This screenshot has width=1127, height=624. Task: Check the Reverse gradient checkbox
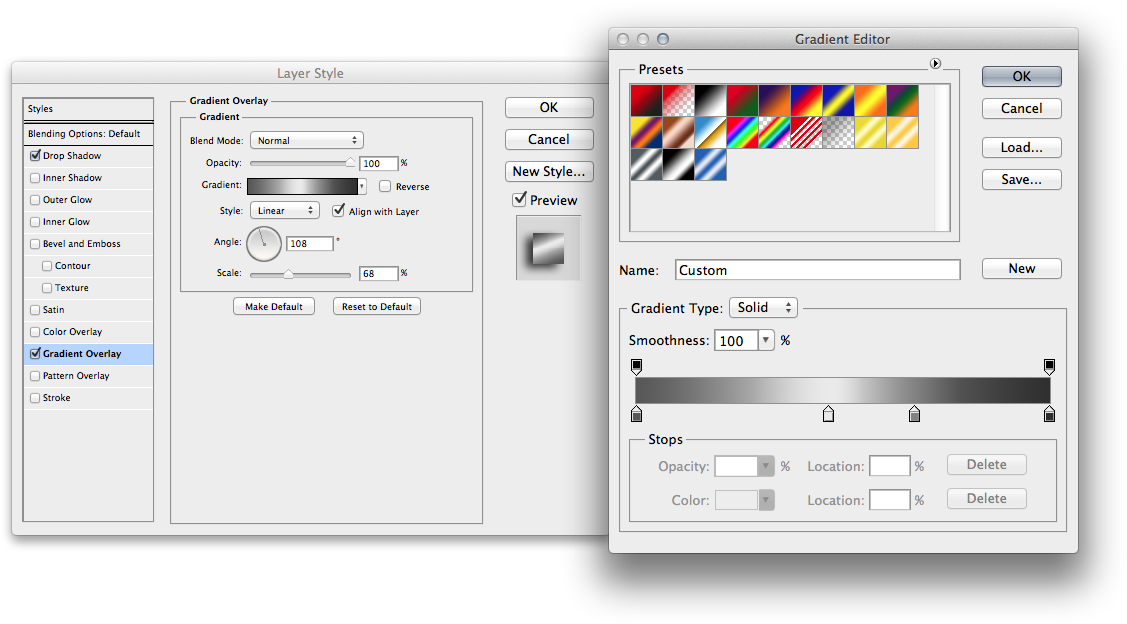click(x=385, y=186)
